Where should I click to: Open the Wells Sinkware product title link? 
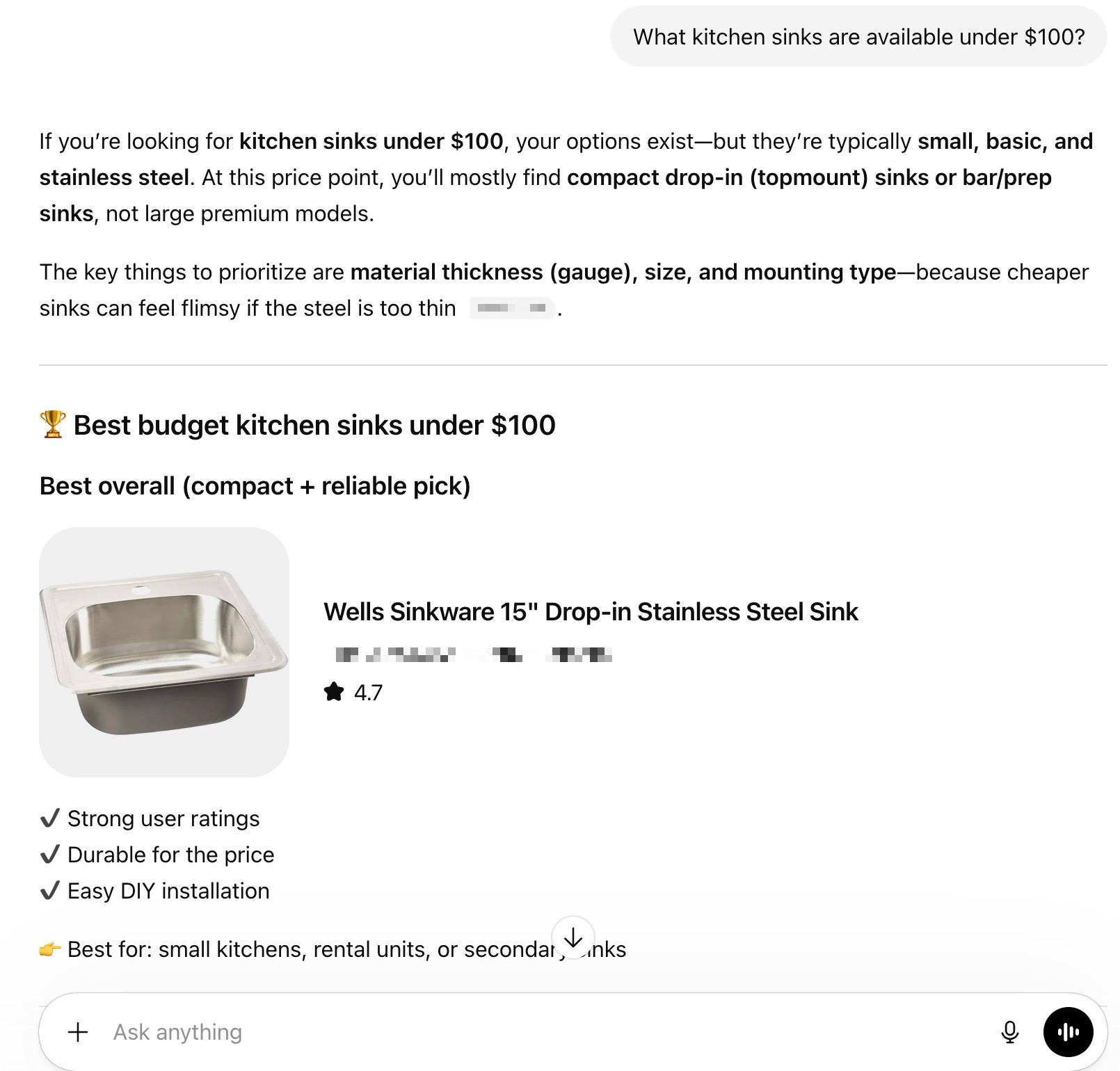pos(591,612)
